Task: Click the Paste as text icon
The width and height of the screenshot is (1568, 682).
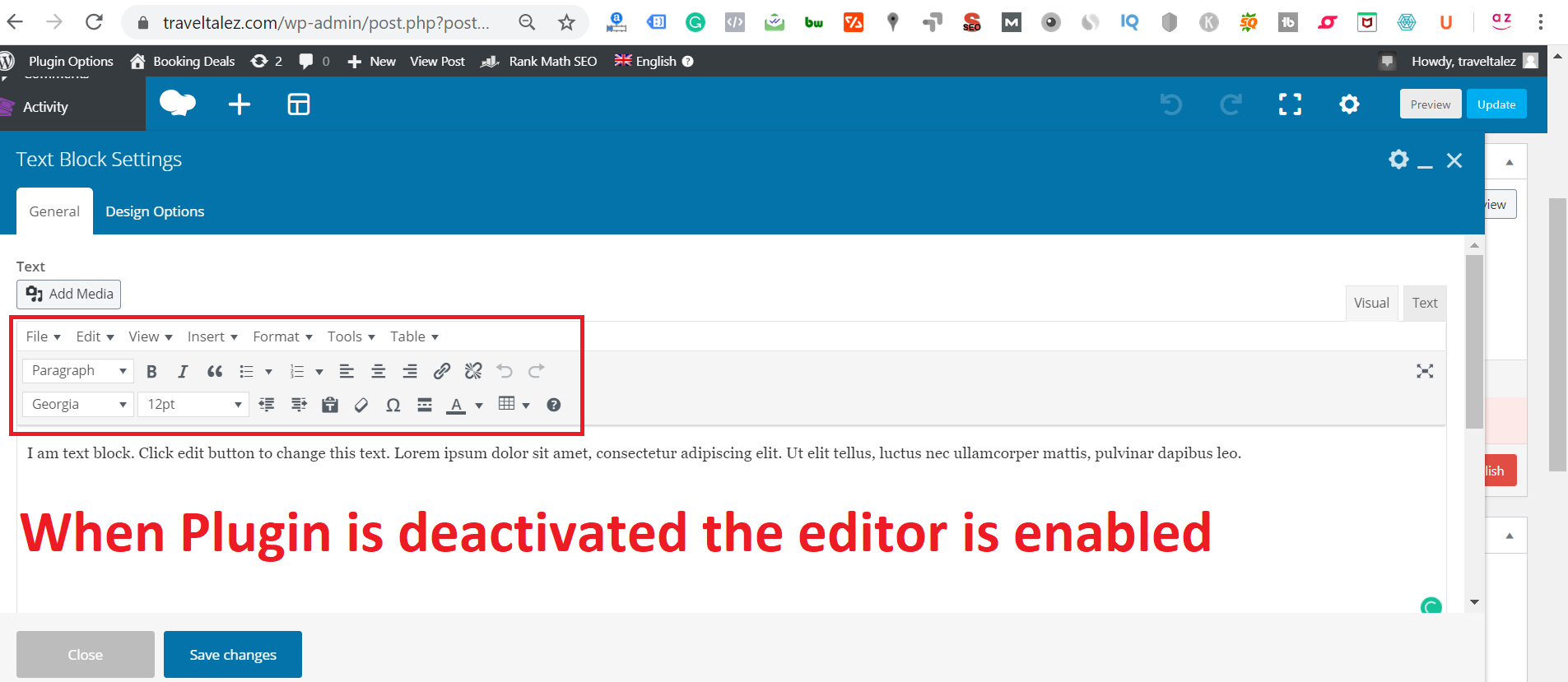Action: (x=330, y=404)
